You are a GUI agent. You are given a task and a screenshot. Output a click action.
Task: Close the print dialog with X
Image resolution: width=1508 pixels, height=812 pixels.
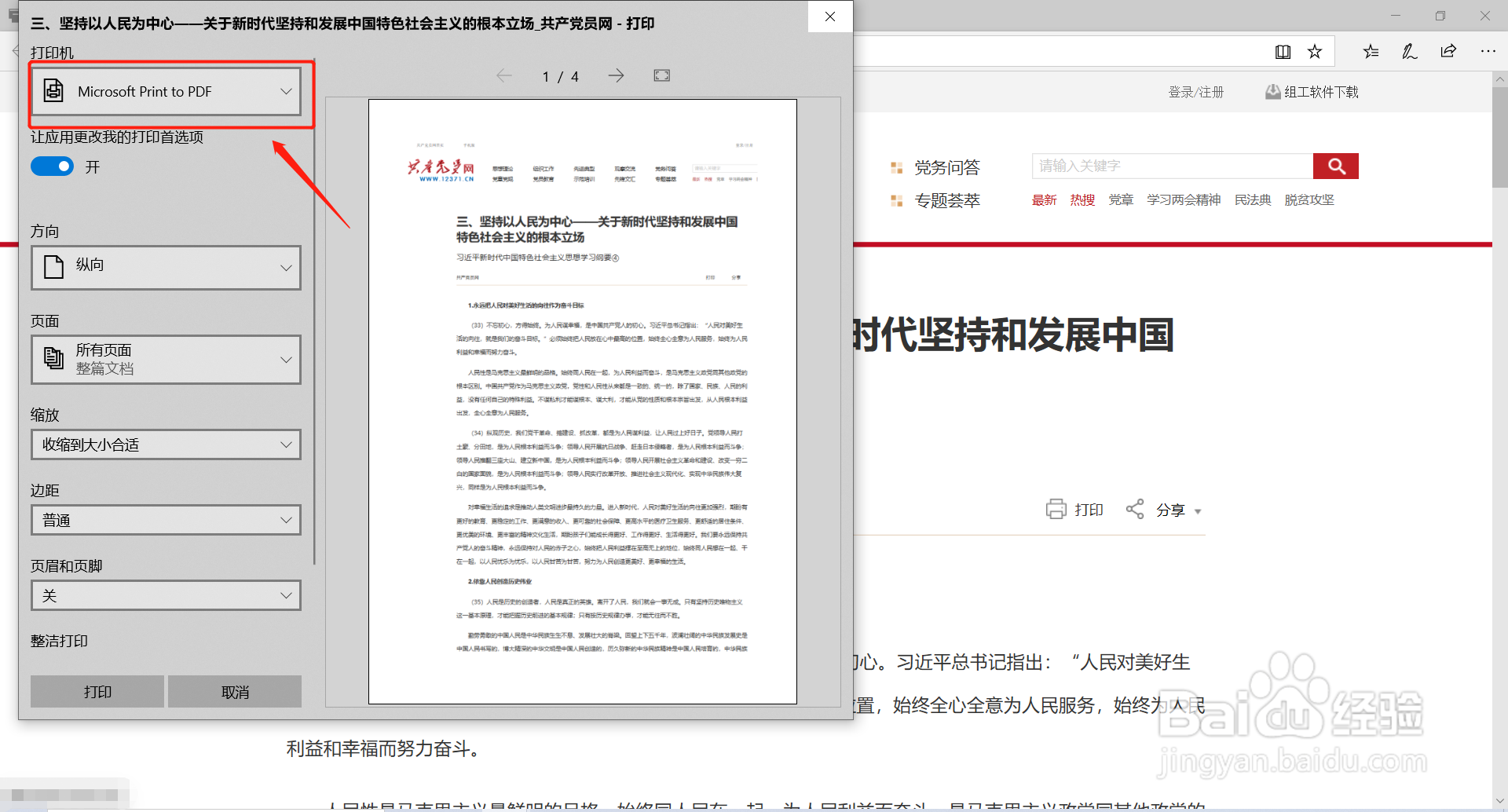(830, 16)
